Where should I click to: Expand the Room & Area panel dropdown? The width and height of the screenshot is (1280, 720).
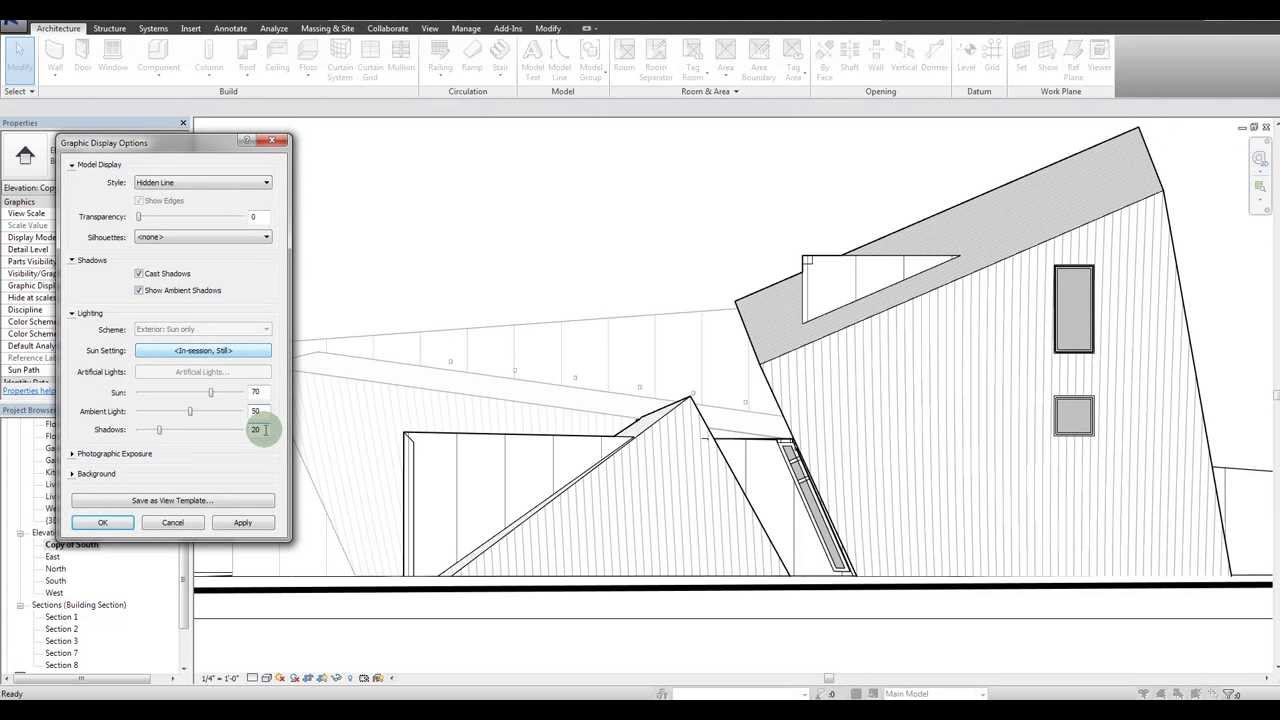[x=709, y=91]
